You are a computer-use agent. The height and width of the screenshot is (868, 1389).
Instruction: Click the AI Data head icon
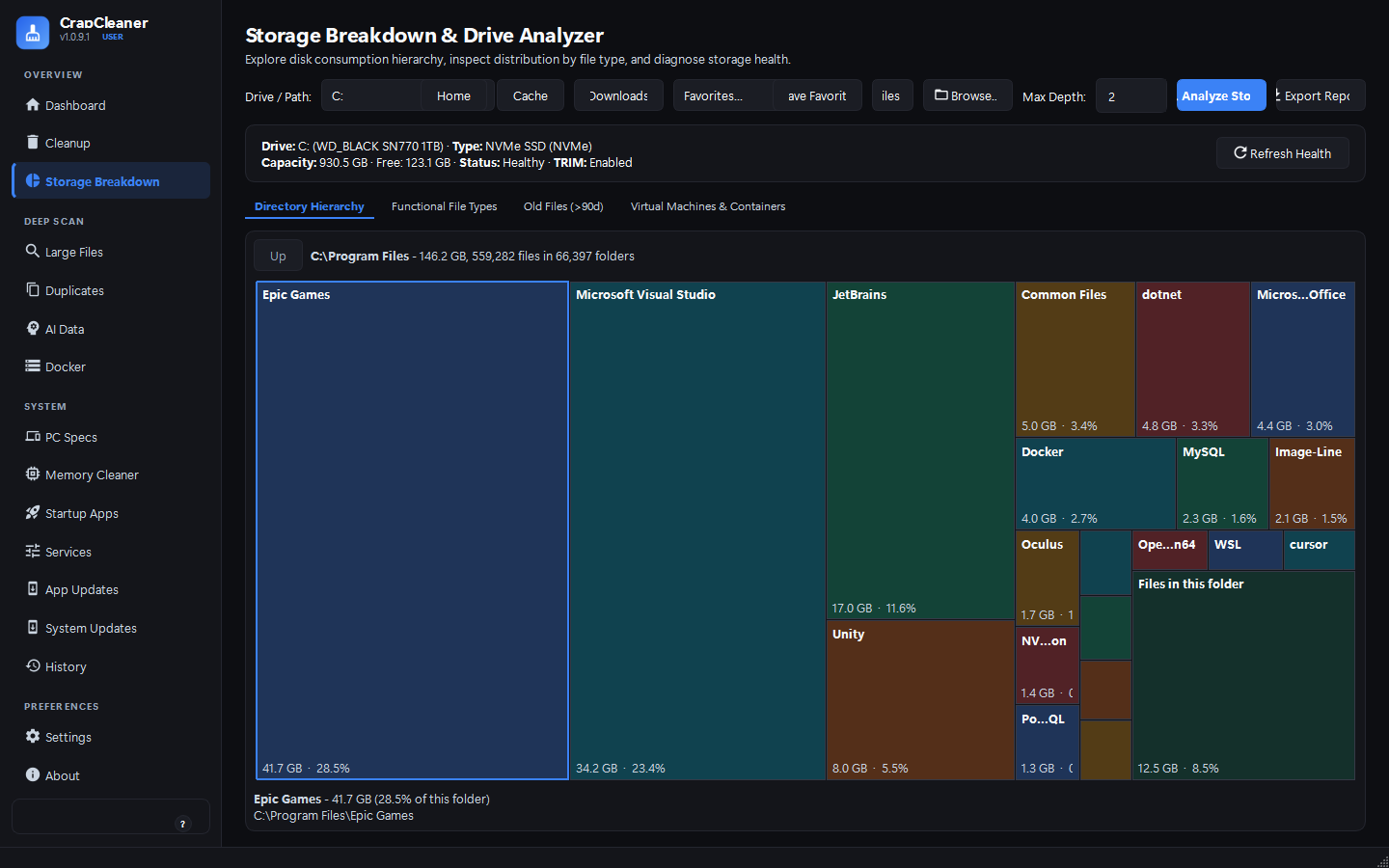(33, 329)
